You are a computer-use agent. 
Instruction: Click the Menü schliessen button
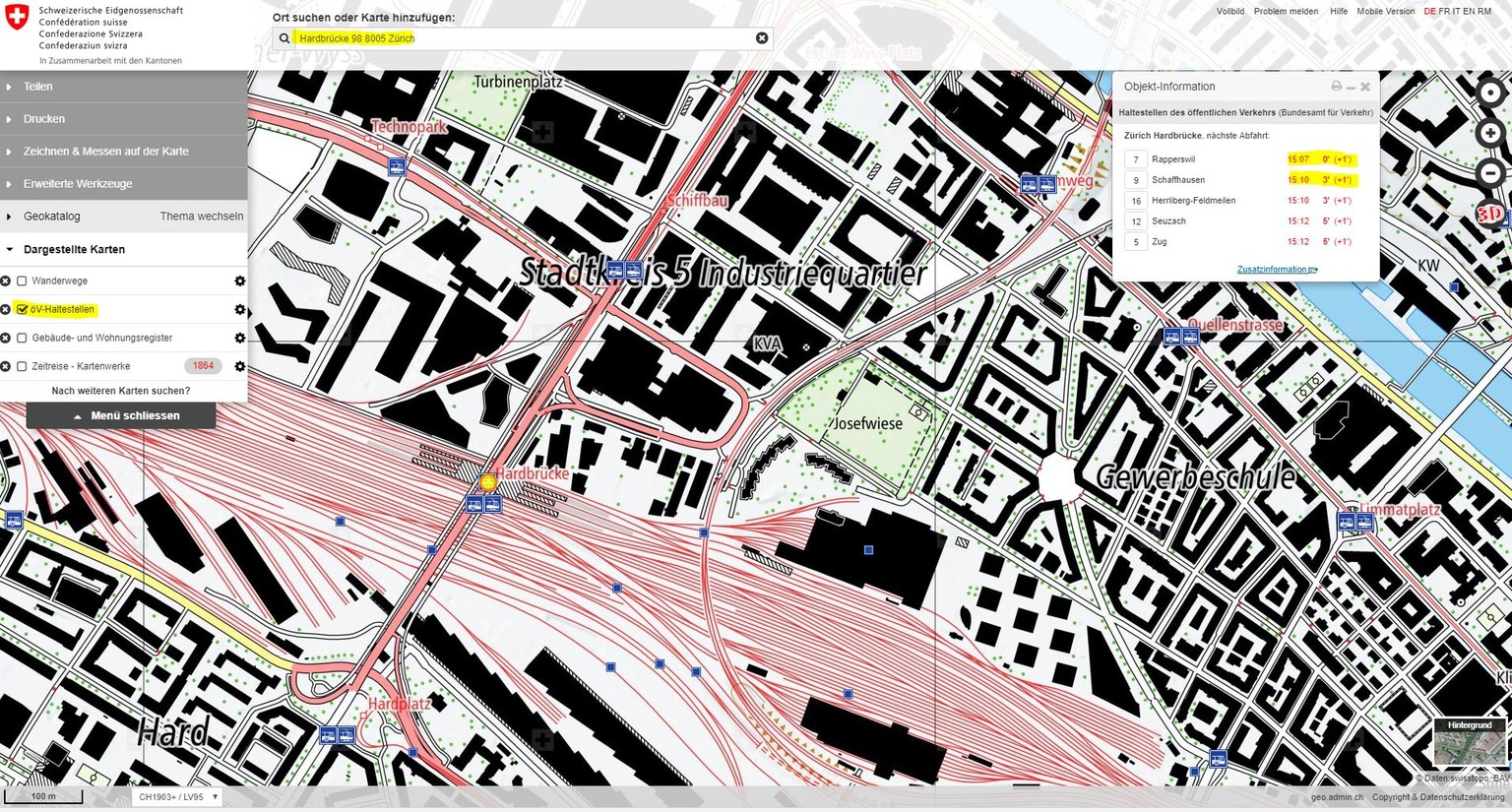coord(121,416)
